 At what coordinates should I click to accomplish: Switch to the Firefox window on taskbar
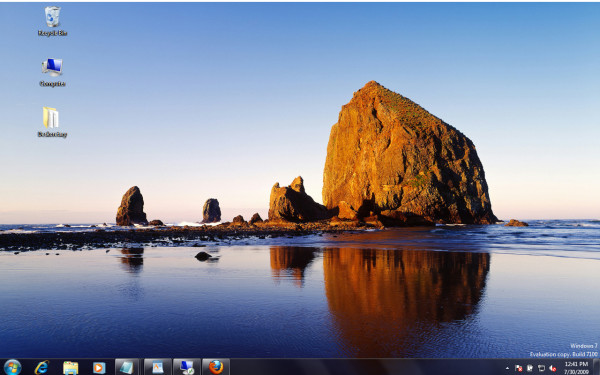[216, 367]
